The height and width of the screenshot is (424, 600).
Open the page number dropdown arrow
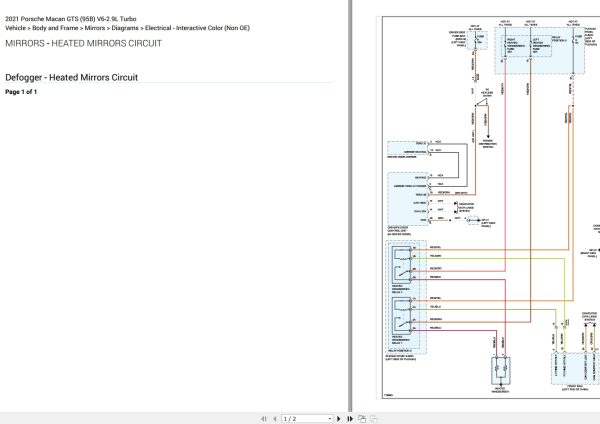(330, 419)
